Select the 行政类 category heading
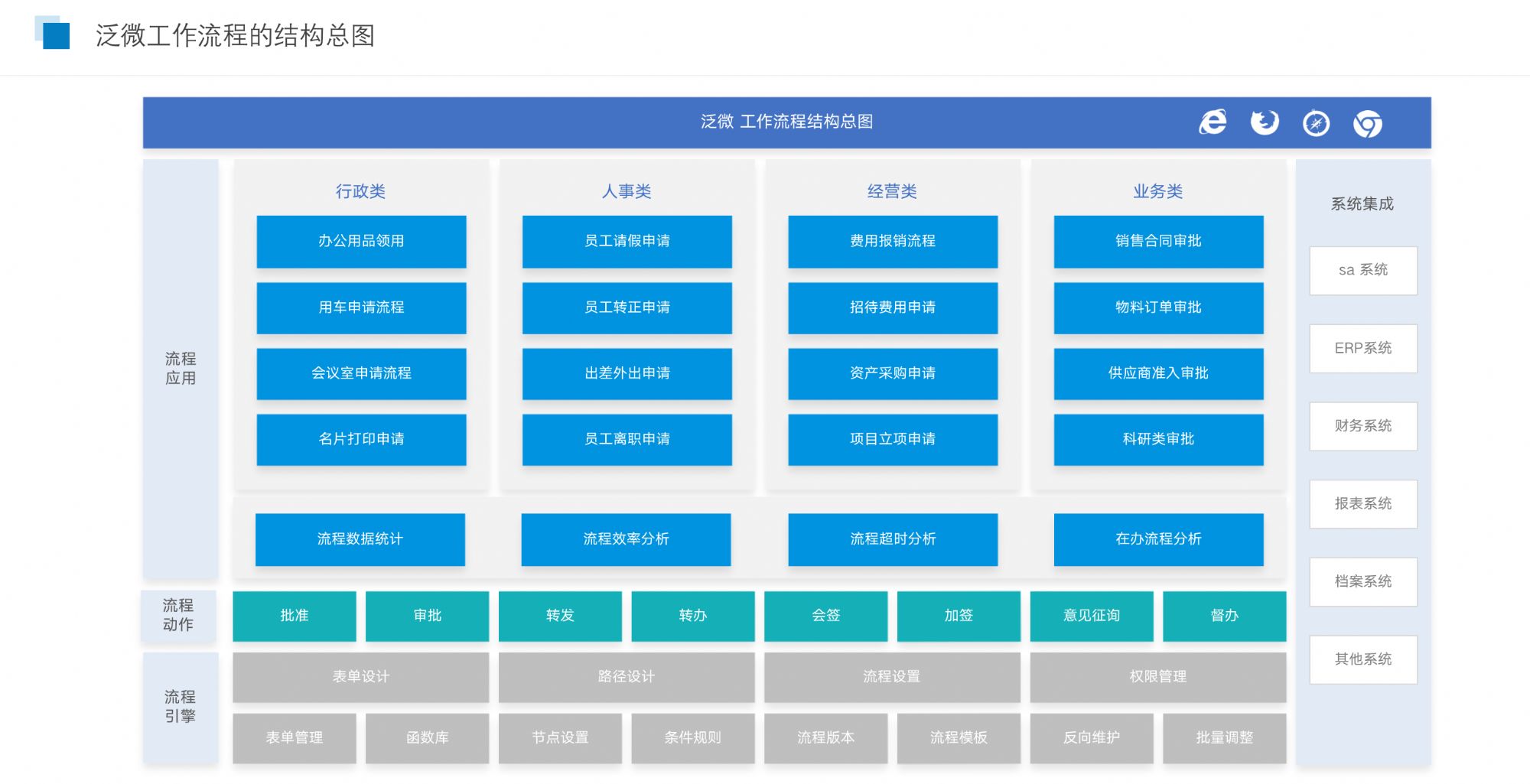This screenshot has width=1530, height=784. [x=360, y=191]
